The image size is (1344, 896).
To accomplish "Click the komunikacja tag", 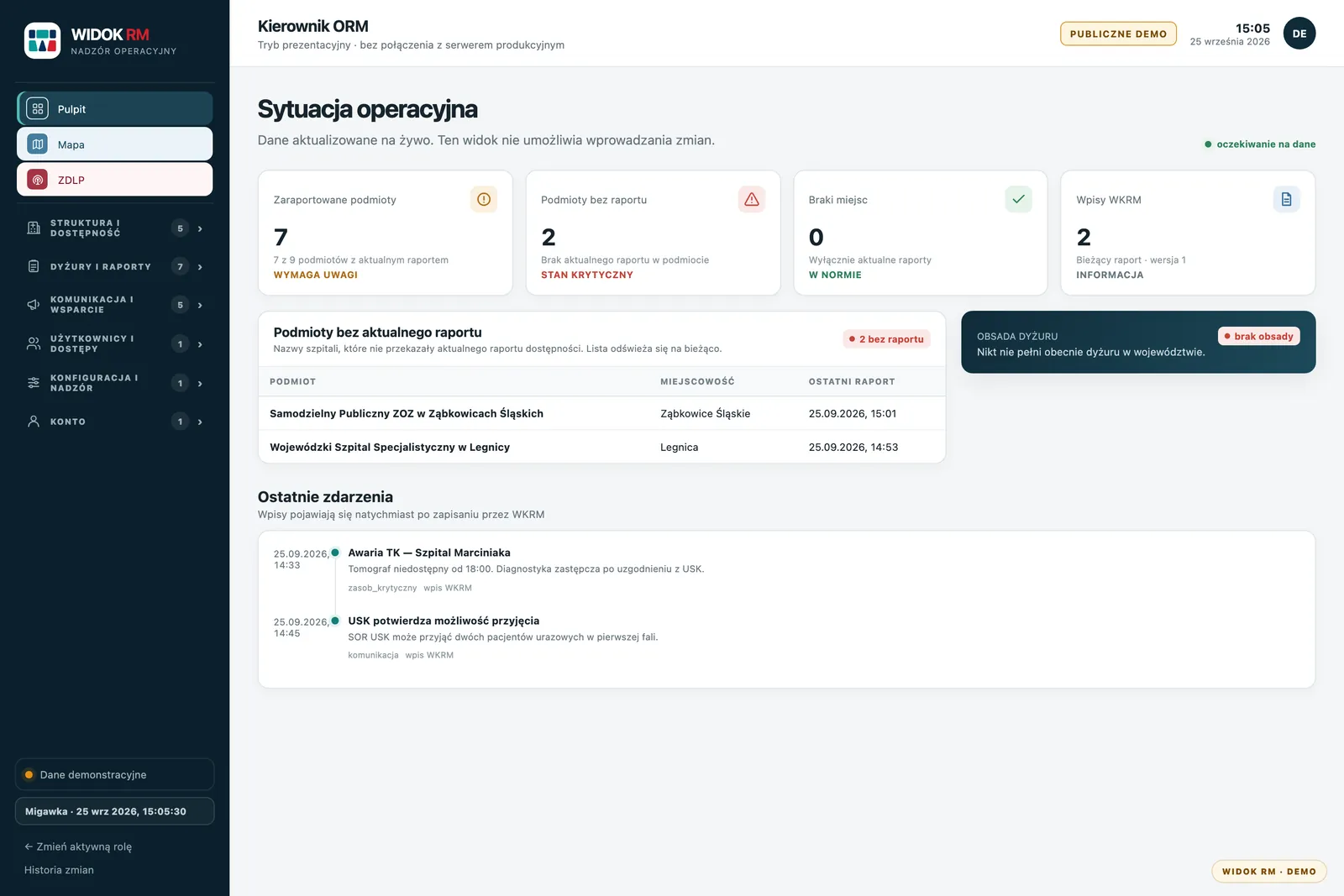I will pyautogui.click(x=373, y=655).
